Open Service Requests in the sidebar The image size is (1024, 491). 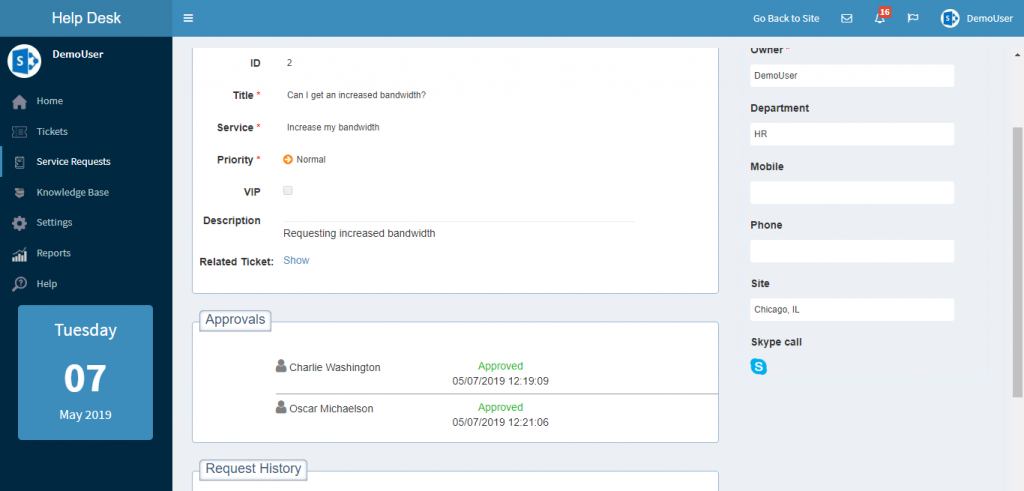coord(73,162)
